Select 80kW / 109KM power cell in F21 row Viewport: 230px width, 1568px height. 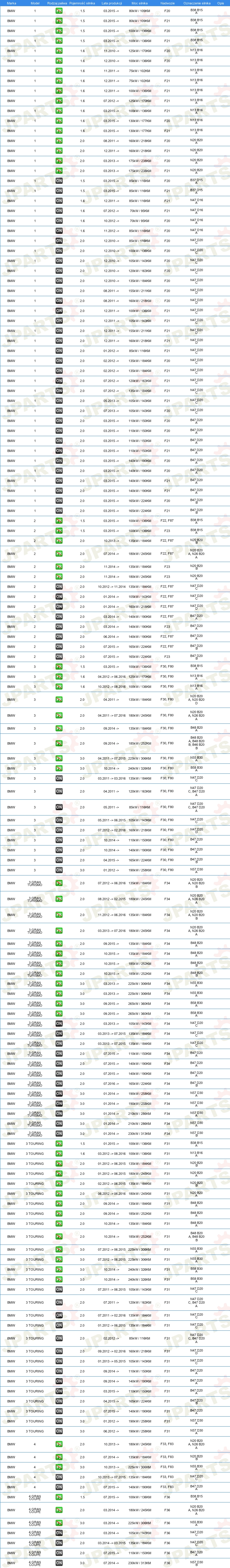[x=139, y=21]
